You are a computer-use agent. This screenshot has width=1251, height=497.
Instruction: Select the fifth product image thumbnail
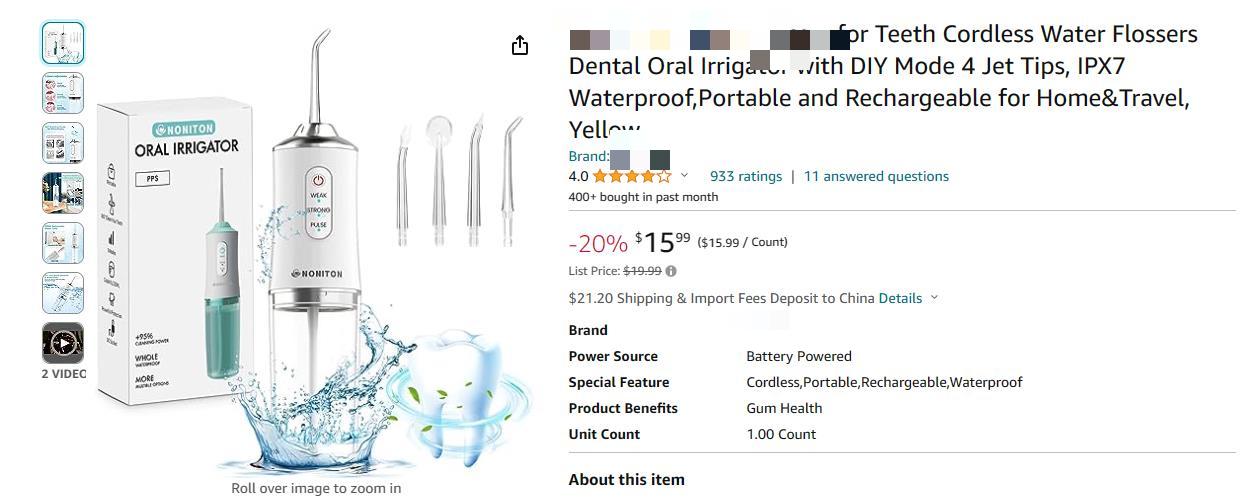(x=63, y=243)
